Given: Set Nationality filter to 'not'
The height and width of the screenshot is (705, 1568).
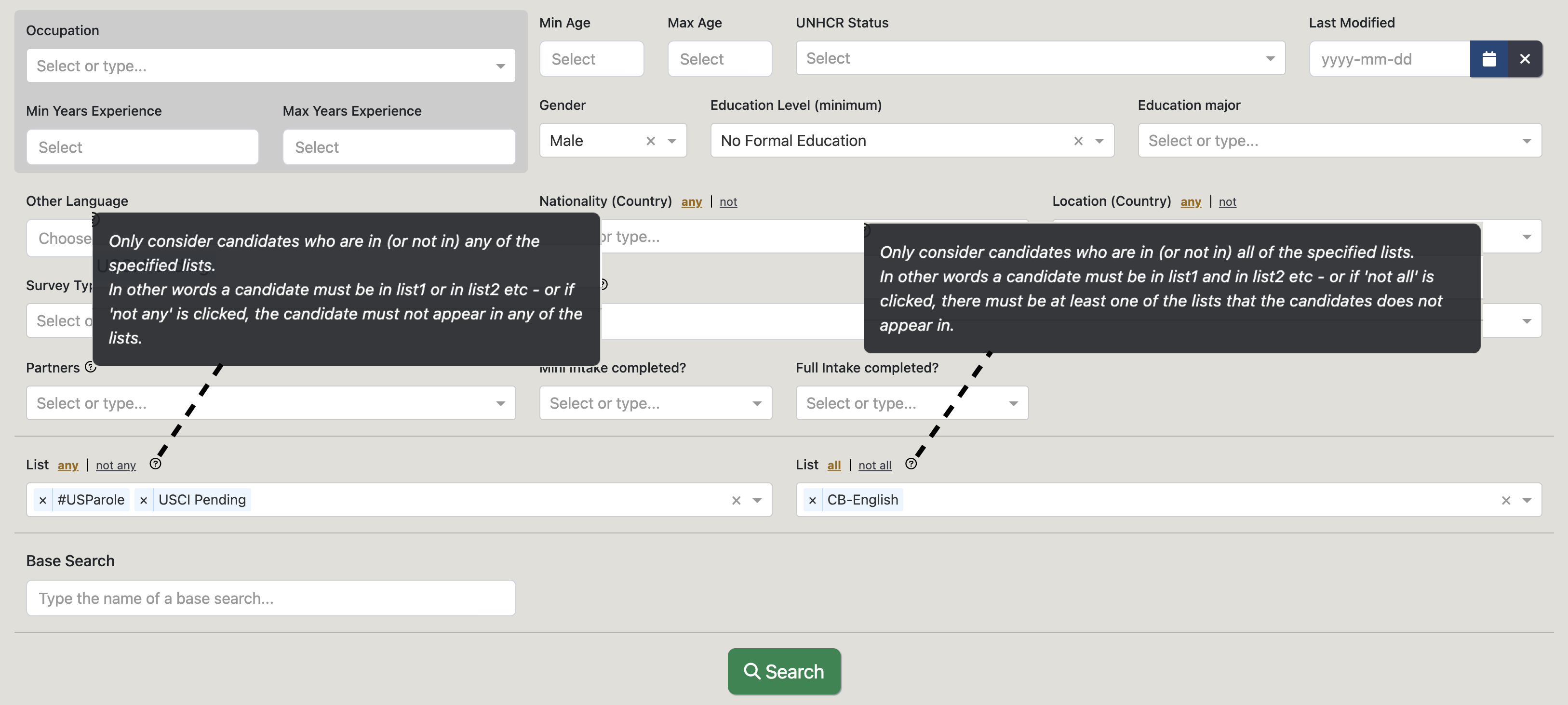Looking at the screenshot, I should point(728,202).
